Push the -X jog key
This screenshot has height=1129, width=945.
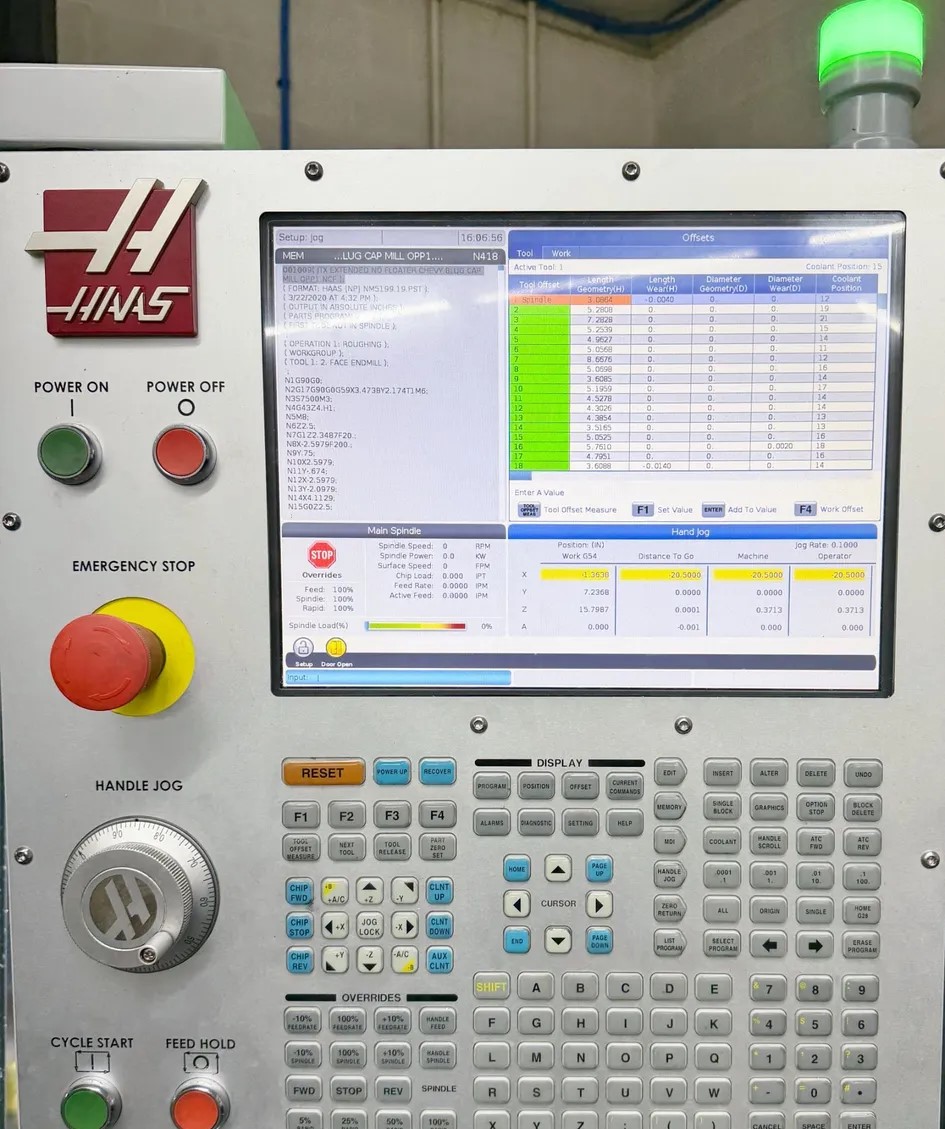pos(404,926)
